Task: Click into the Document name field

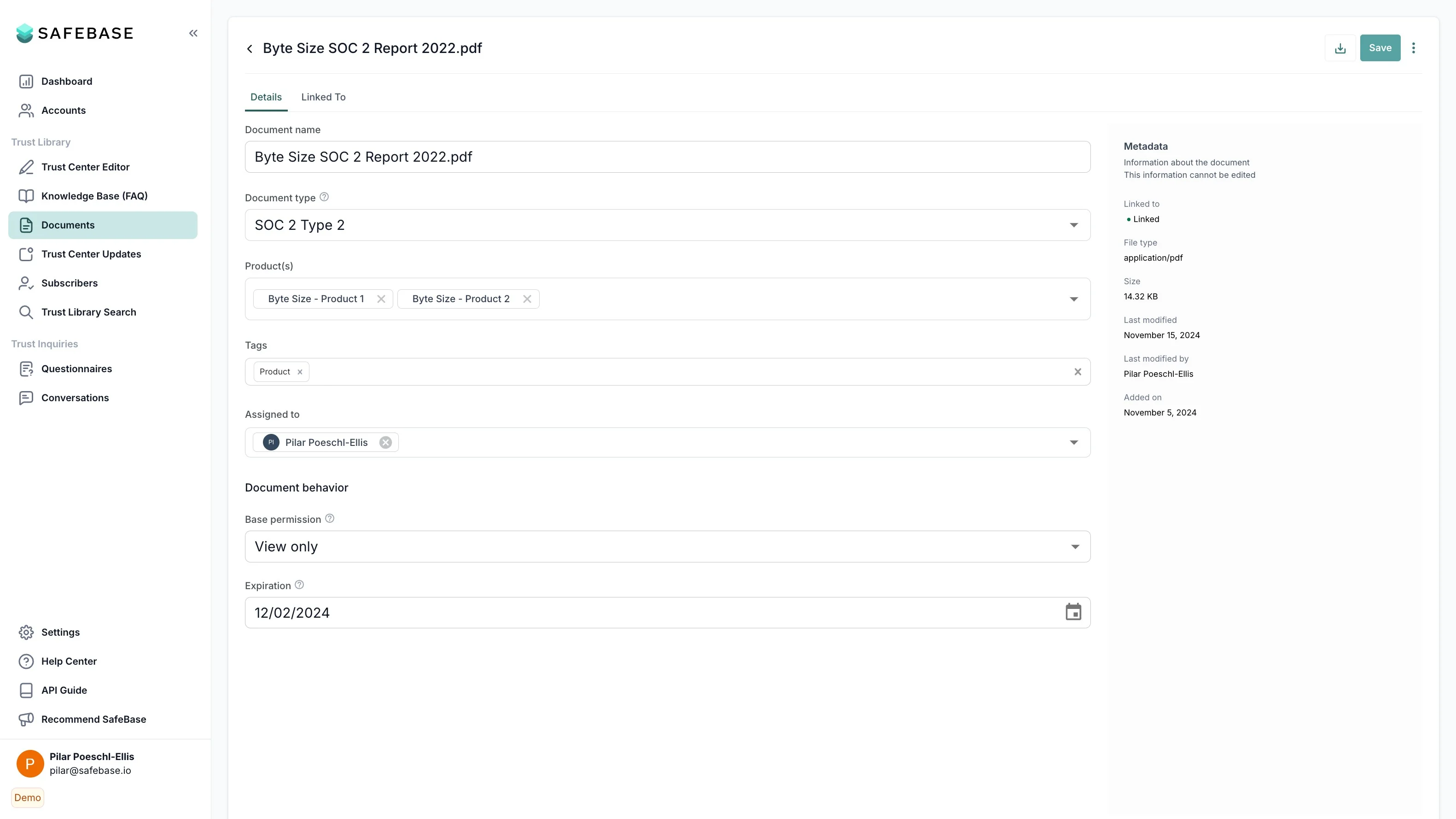Action: [667, 157]
